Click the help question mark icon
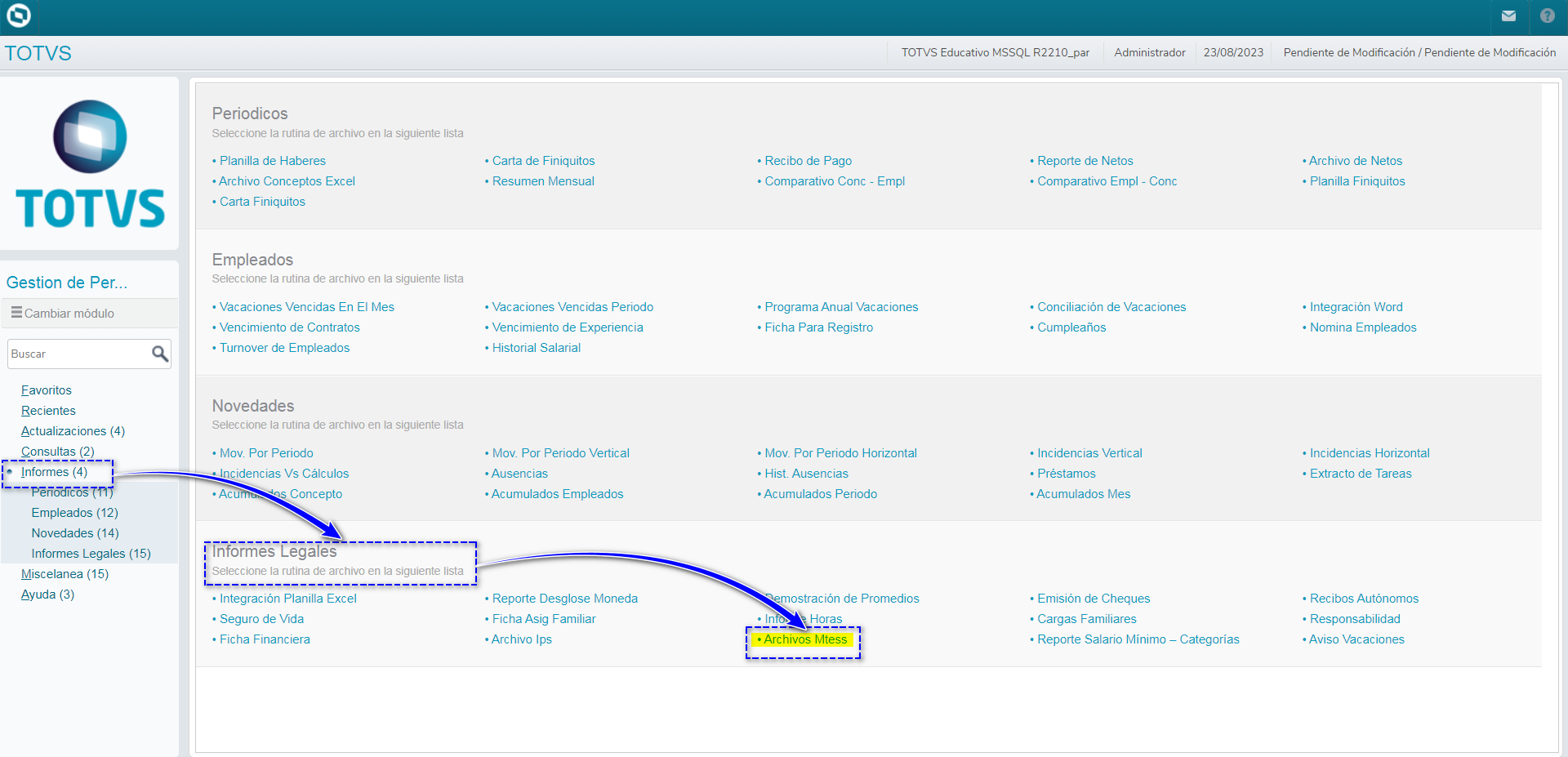Viewport: 1568px width, 757px height. point(1547,16)
